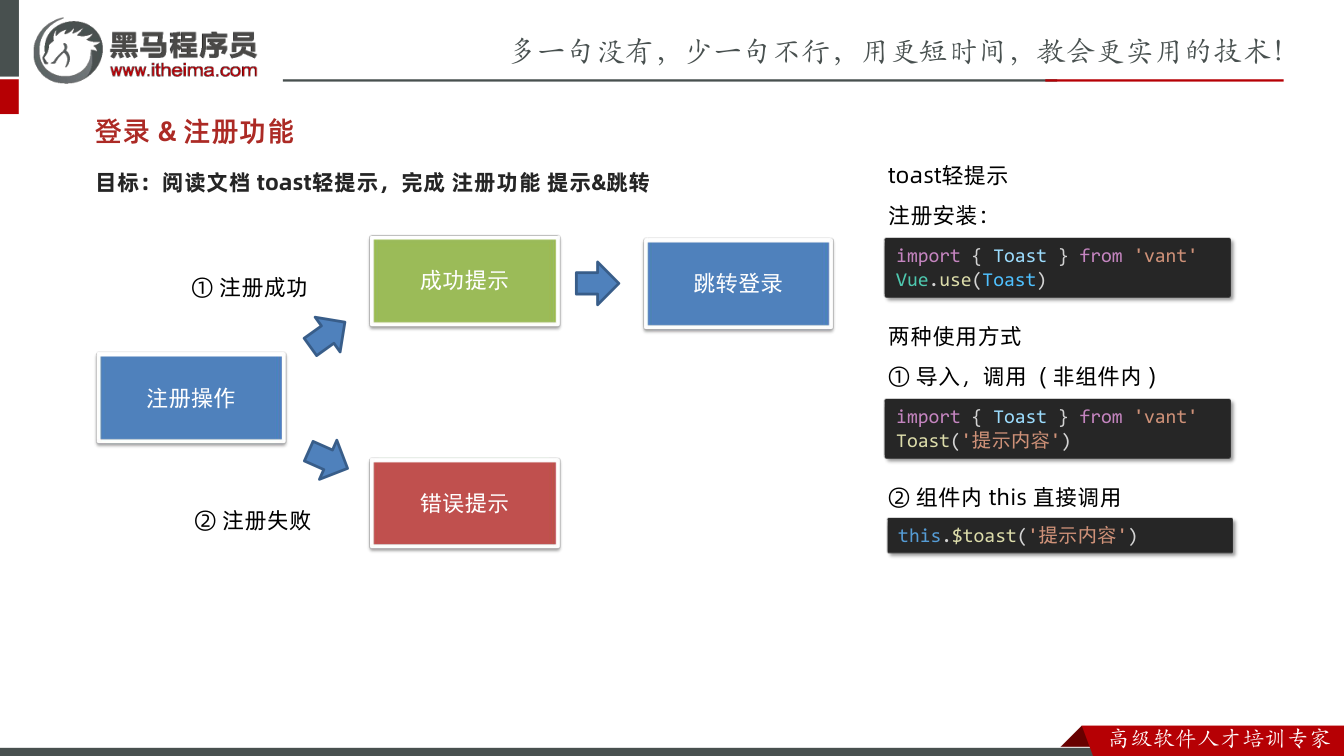The width and height of the screenshot is (1344, 756).
Task: Click the green 成功提示 box
Action: coord(464,281)
